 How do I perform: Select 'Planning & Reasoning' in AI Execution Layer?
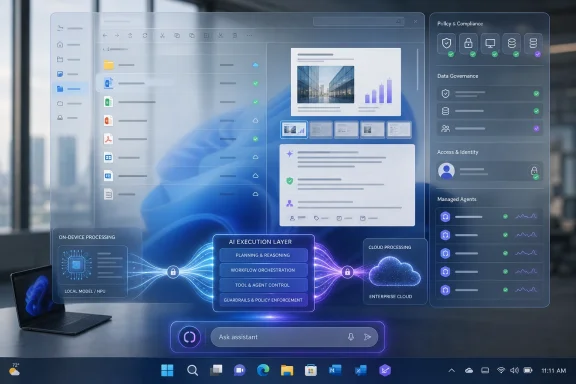pos(263,255)
